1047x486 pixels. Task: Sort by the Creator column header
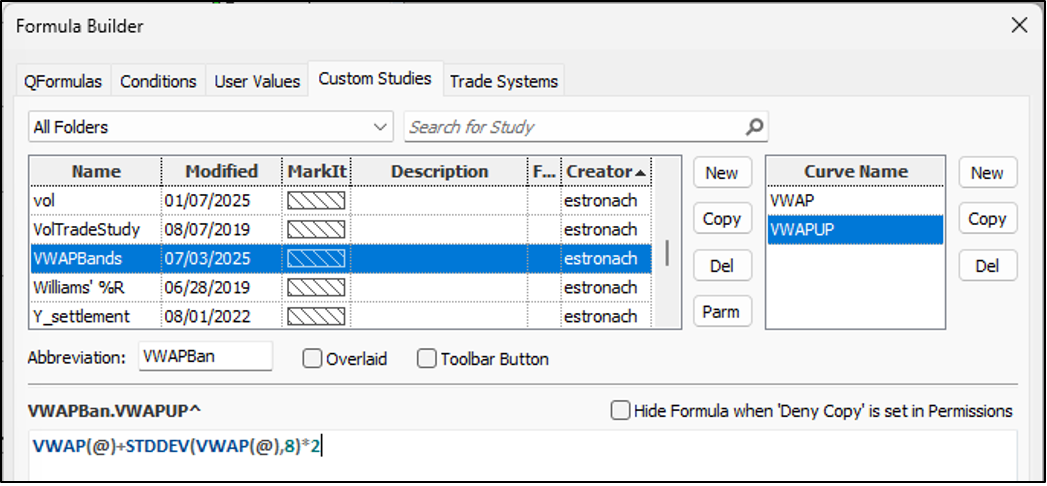click(x=606, y=172)
